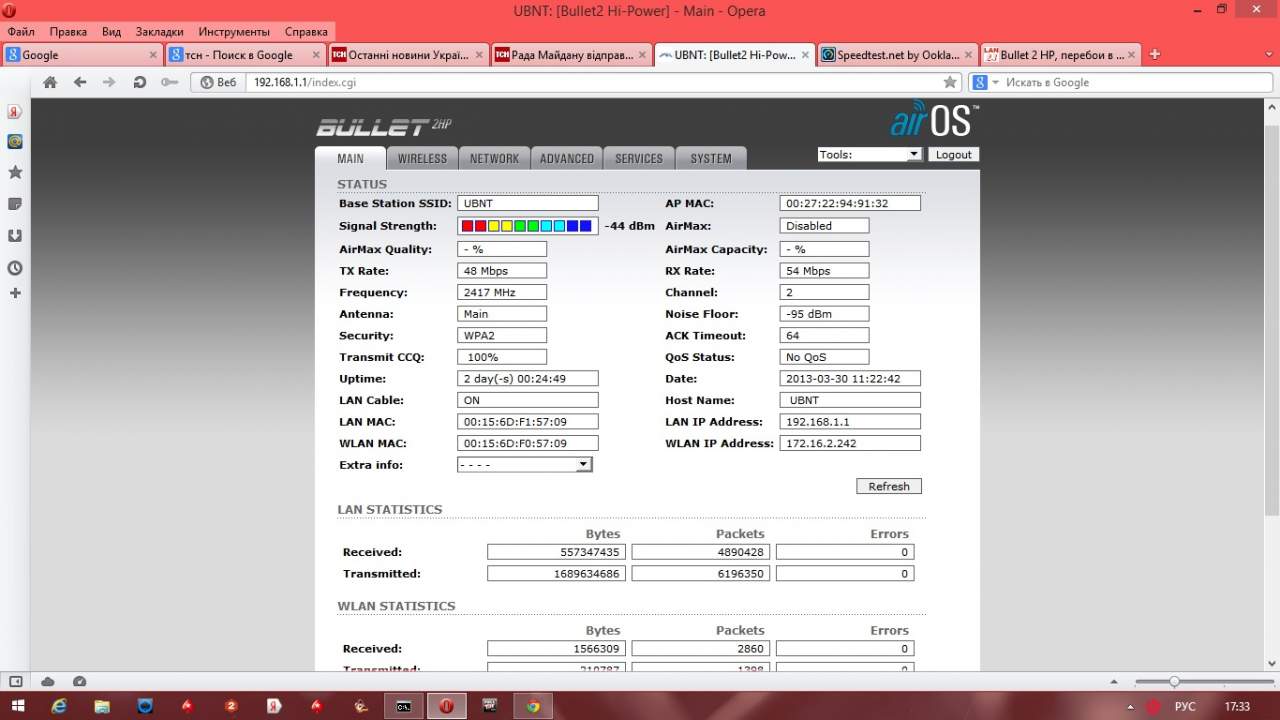Open the Закладки menu

pos(160,32)
